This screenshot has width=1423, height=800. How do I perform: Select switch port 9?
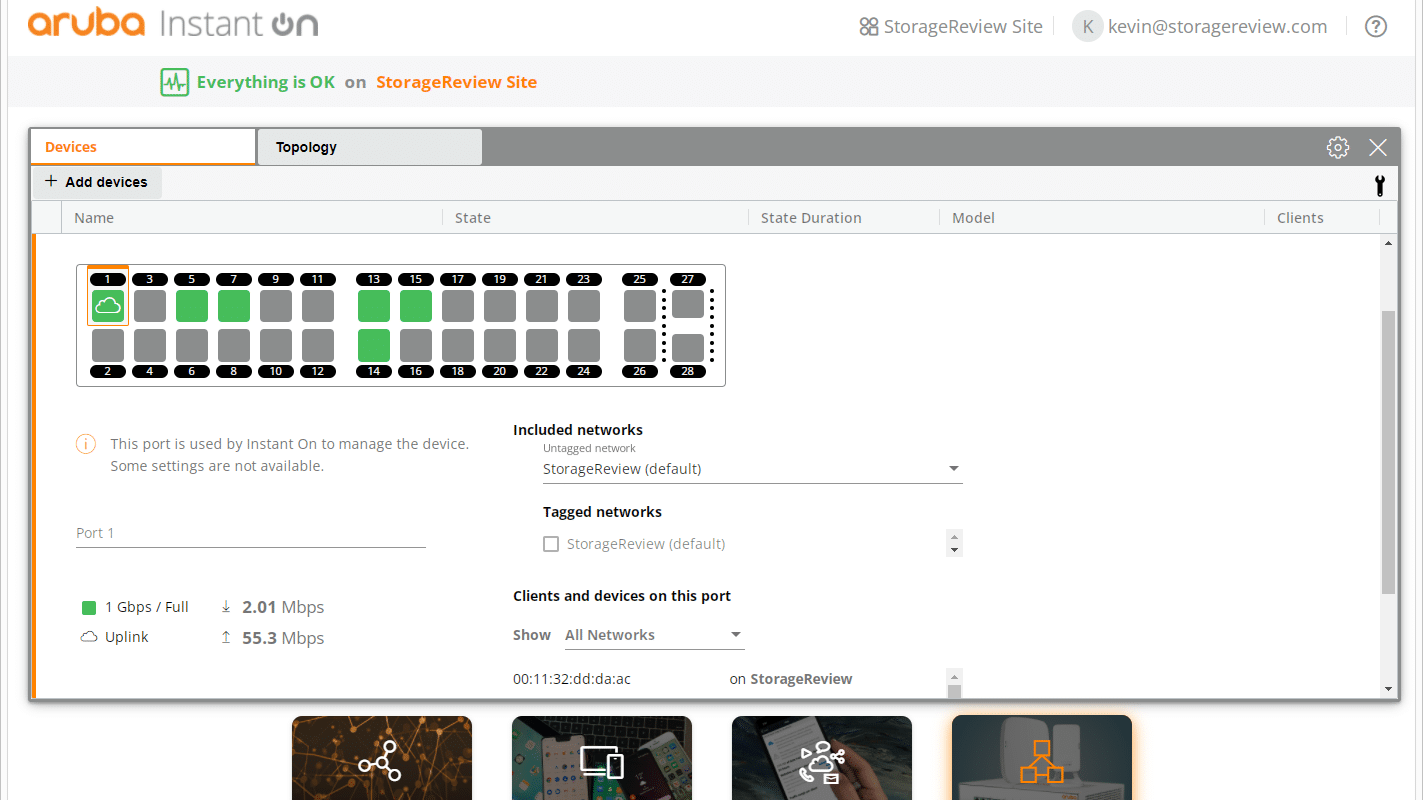[x=276, y=306]
